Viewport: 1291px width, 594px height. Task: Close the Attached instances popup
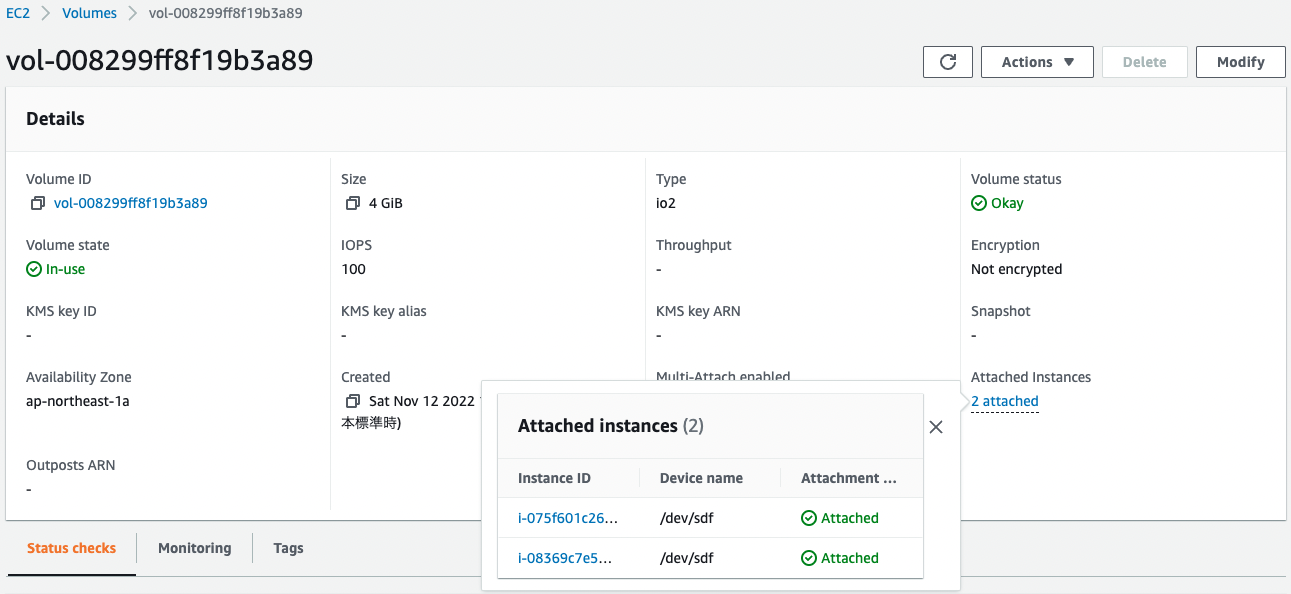point(935,426)
